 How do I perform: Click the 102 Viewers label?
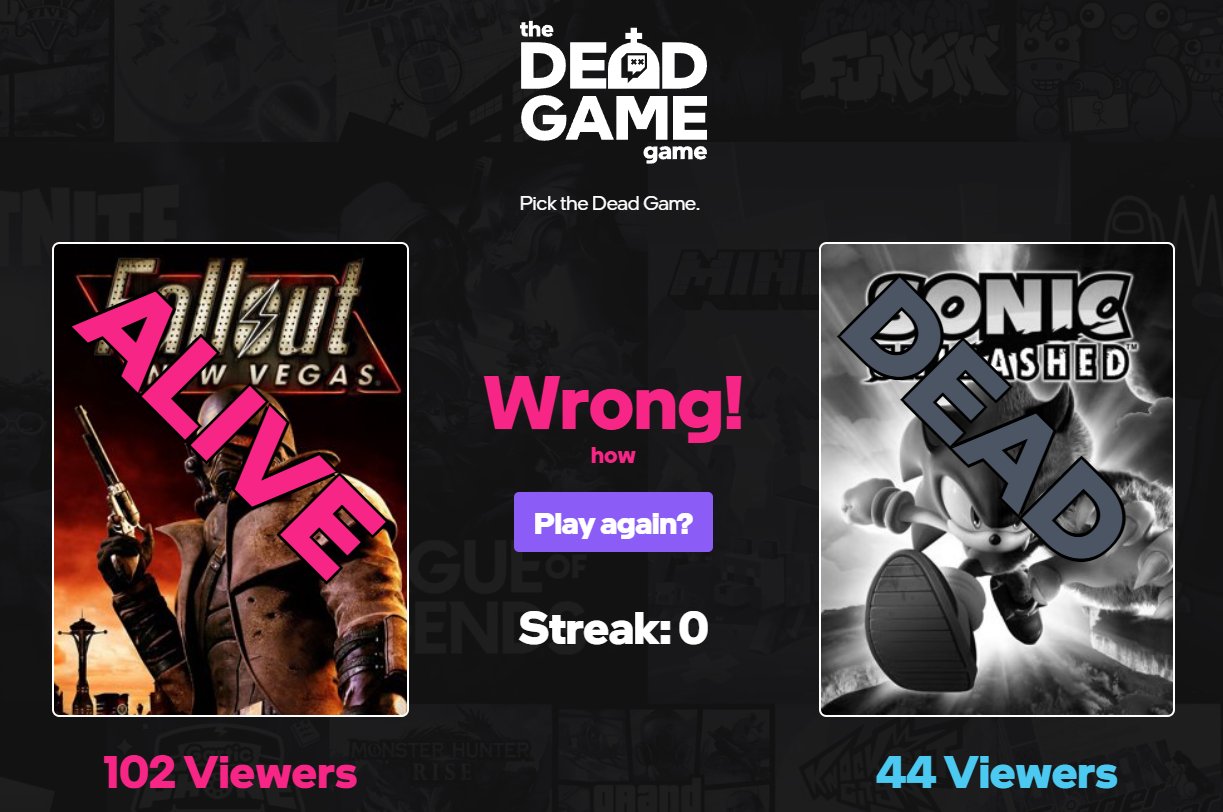(x=230, y=772)
